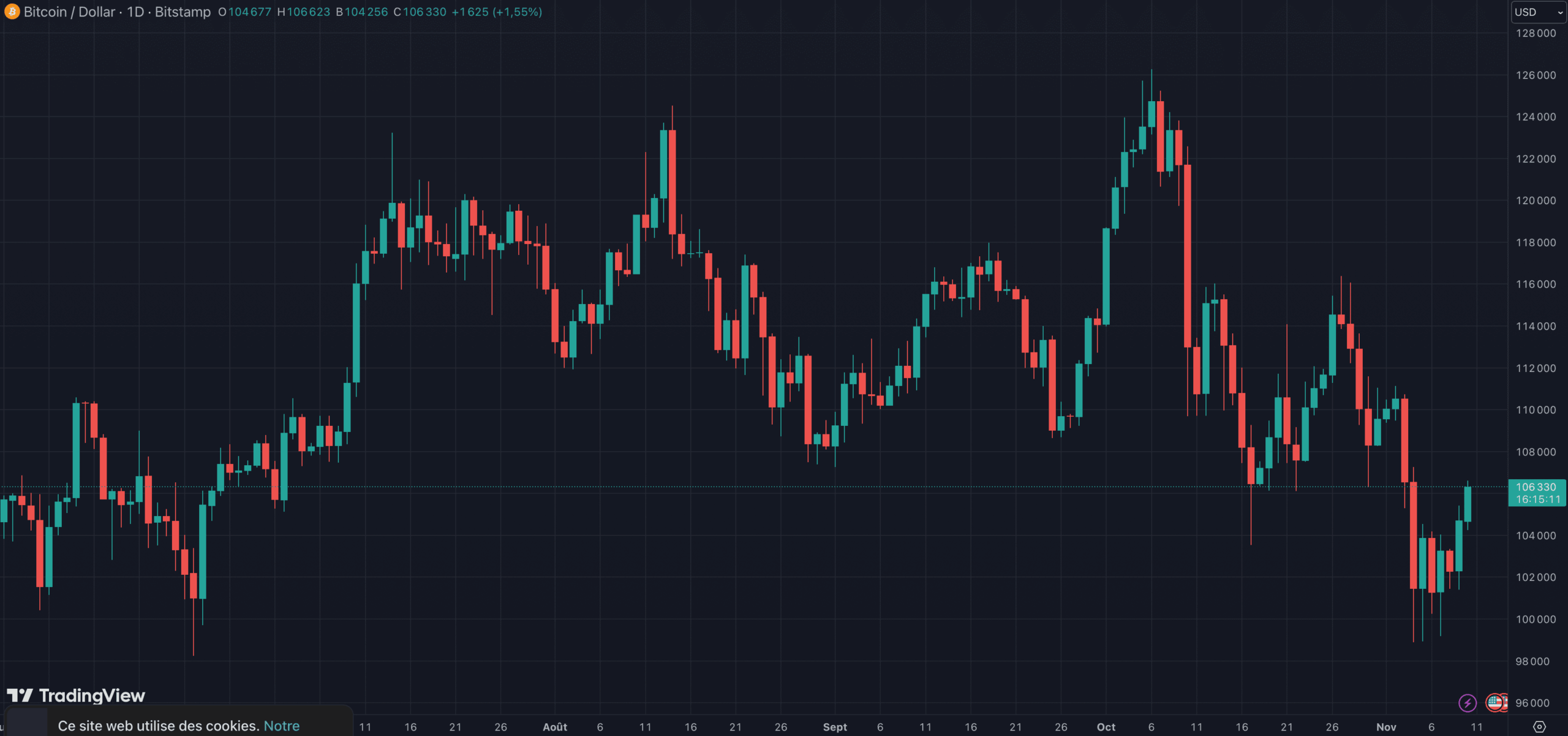Select the Oct label on the time axis
1568x736 pixels.
(1106, 727)
